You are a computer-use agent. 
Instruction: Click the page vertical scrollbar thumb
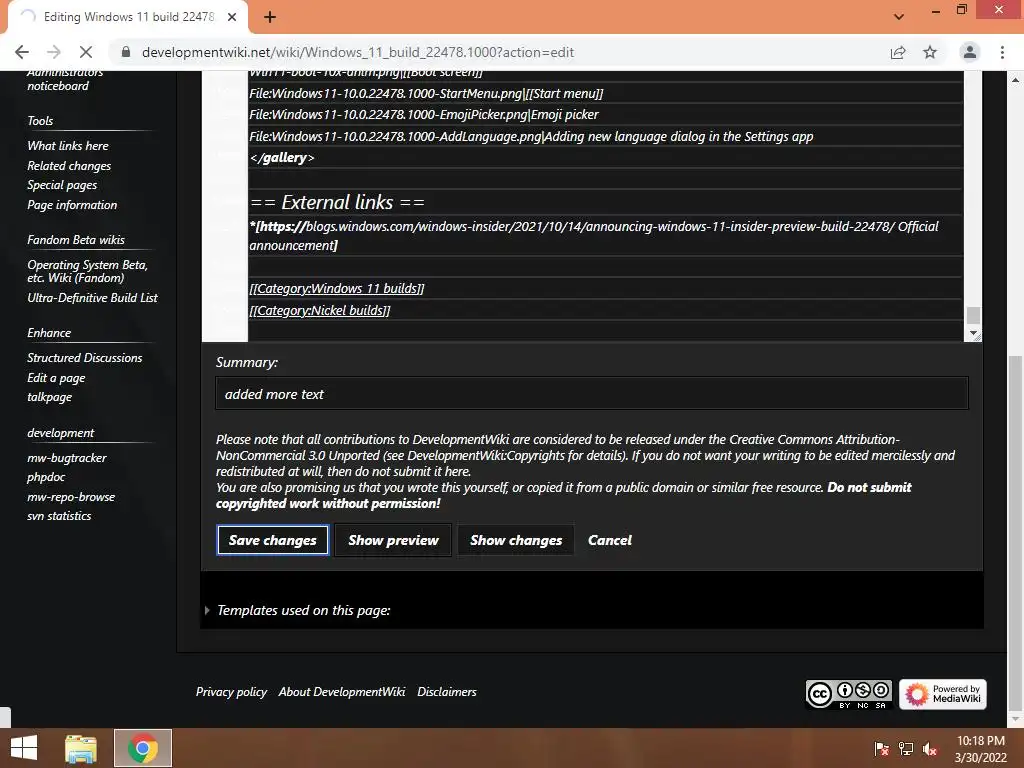(x=1015, y=533)
